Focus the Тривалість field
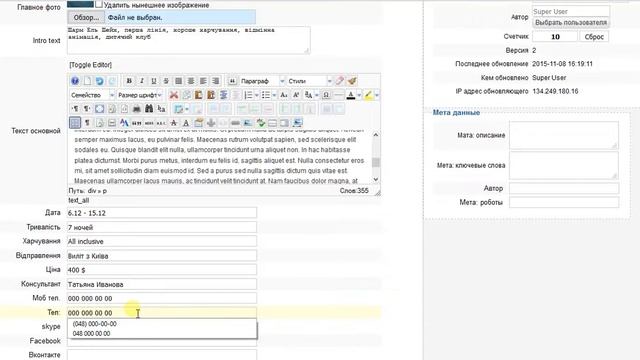 click(x=162, y=227)
